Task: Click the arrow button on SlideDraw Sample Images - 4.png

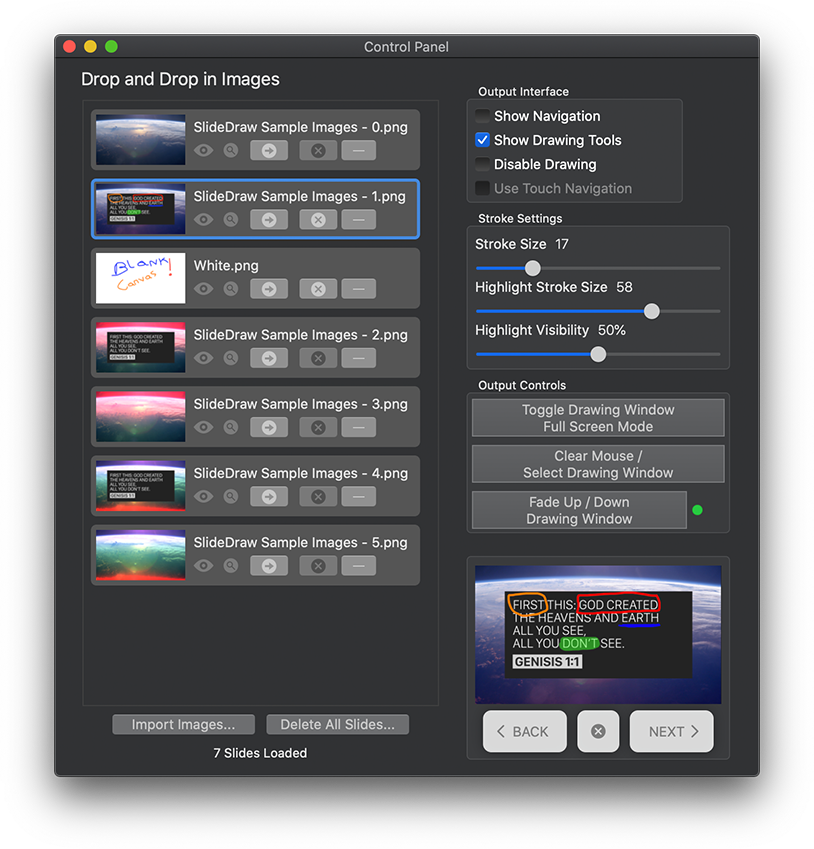Action: (269, 497)
